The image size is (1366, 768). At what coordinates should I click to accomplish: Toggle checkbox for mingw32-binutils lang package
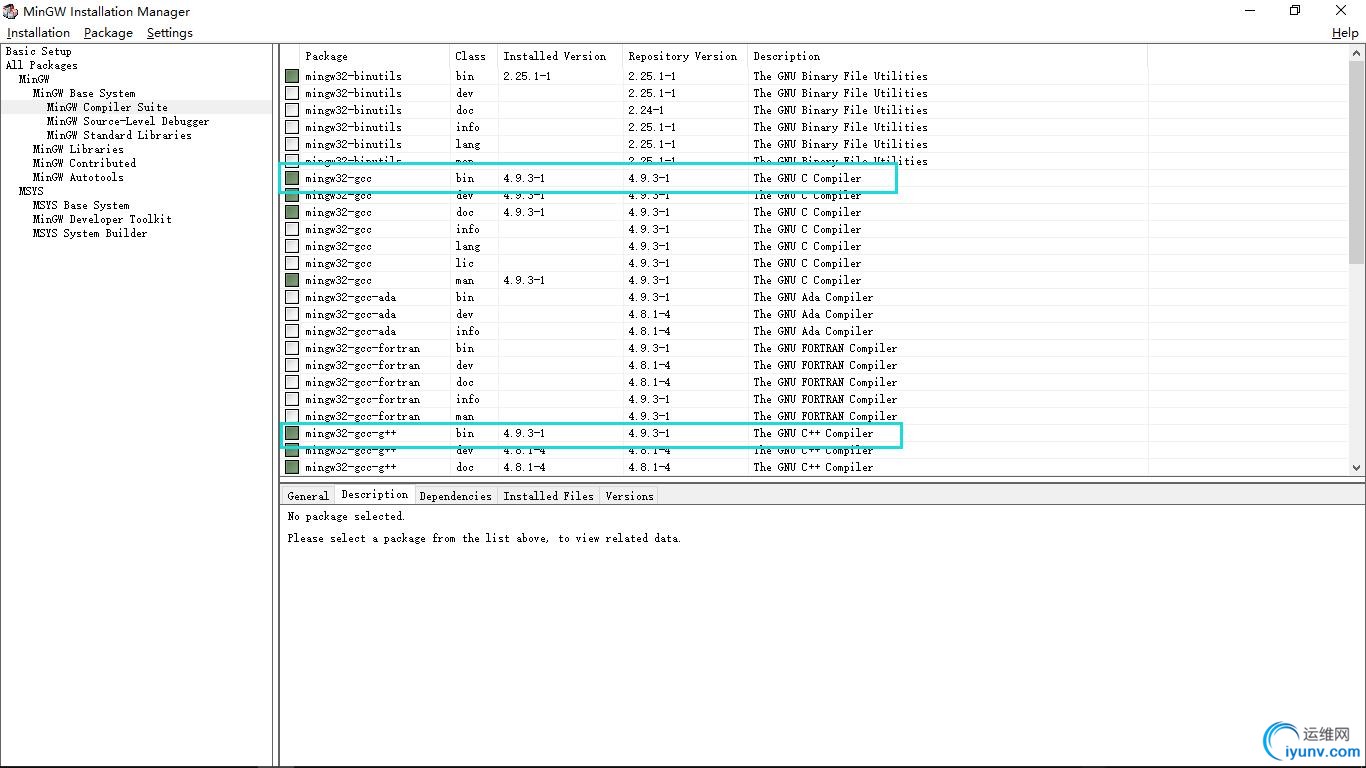pos(292,144)
